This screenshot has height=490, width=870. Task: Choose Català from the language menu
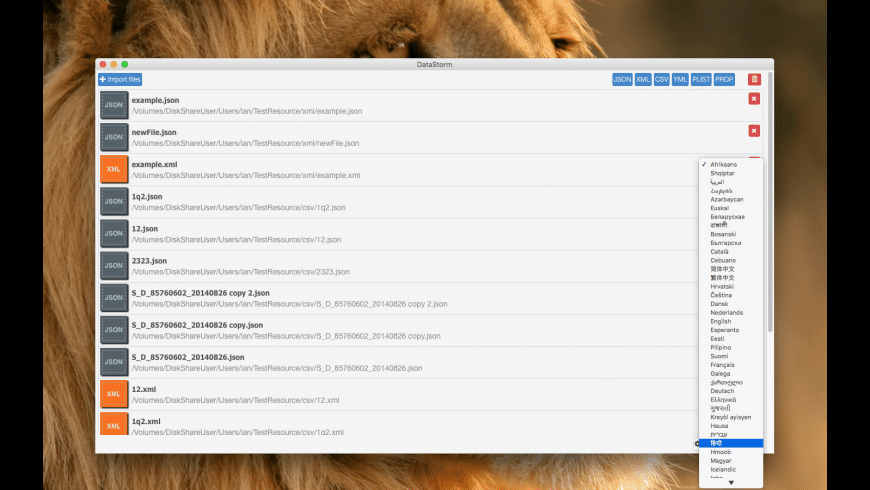click(x=731, y=251)
